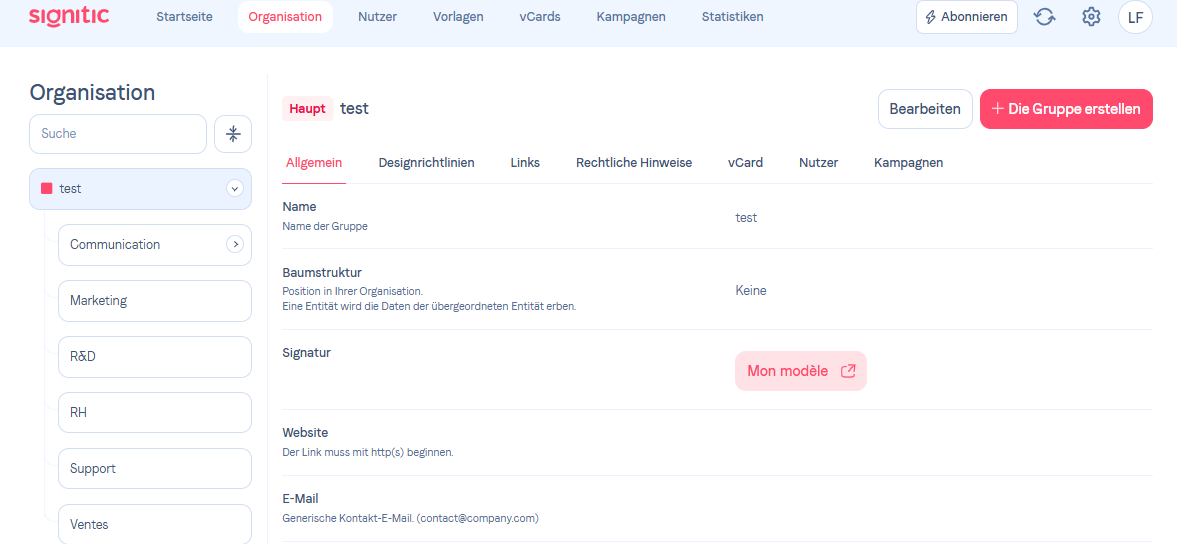Click the Name field label
The image size is (1177, 544).
point(299,206)
